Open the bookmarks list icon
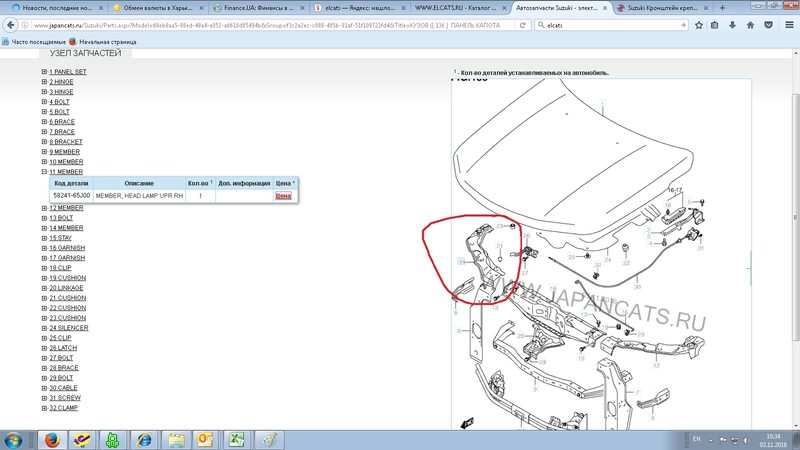Viewport: 800px width, 450px height. [714, 25]
